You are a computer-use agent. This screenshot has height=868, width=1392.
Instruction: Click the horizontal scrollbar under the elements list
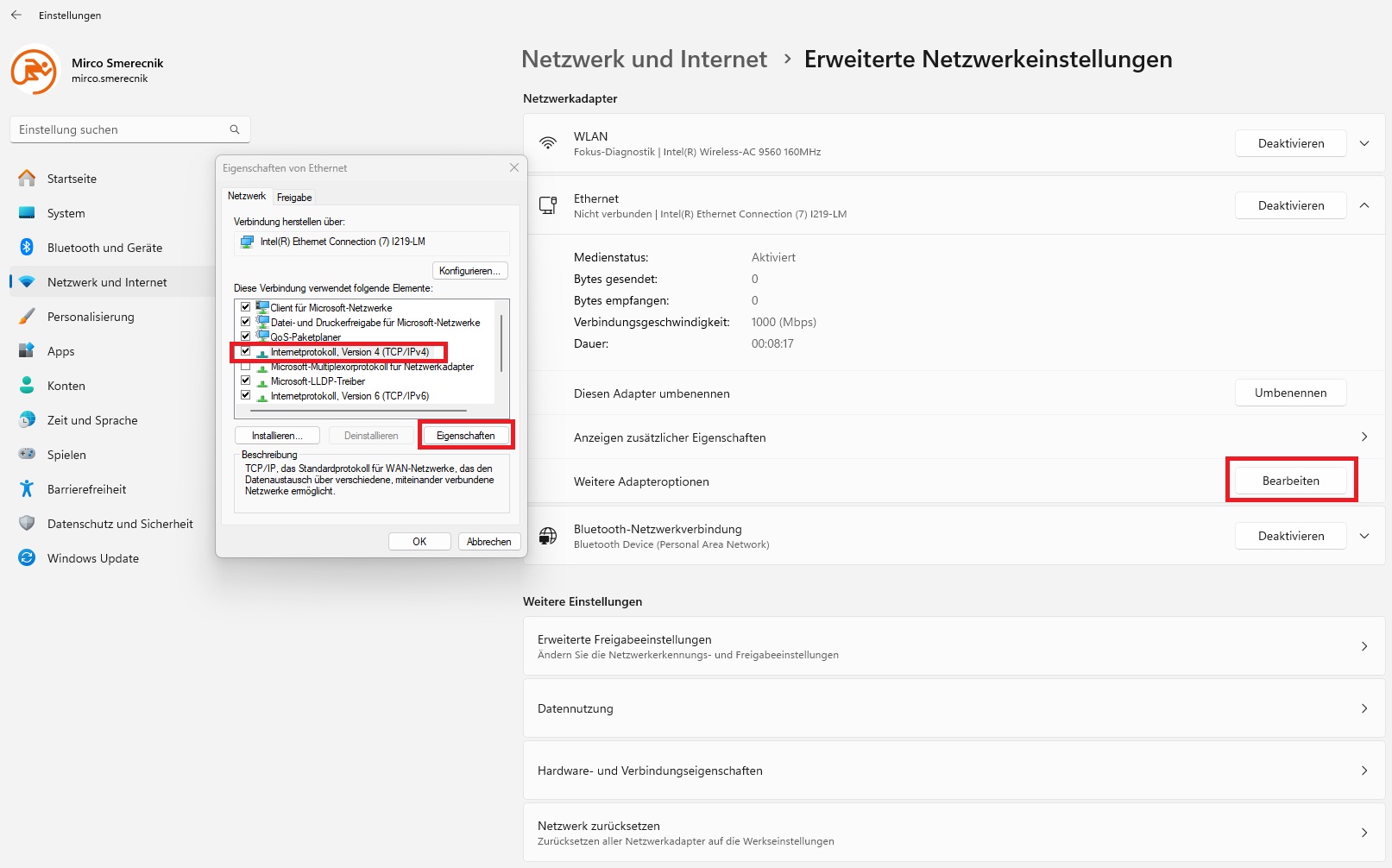358,411
